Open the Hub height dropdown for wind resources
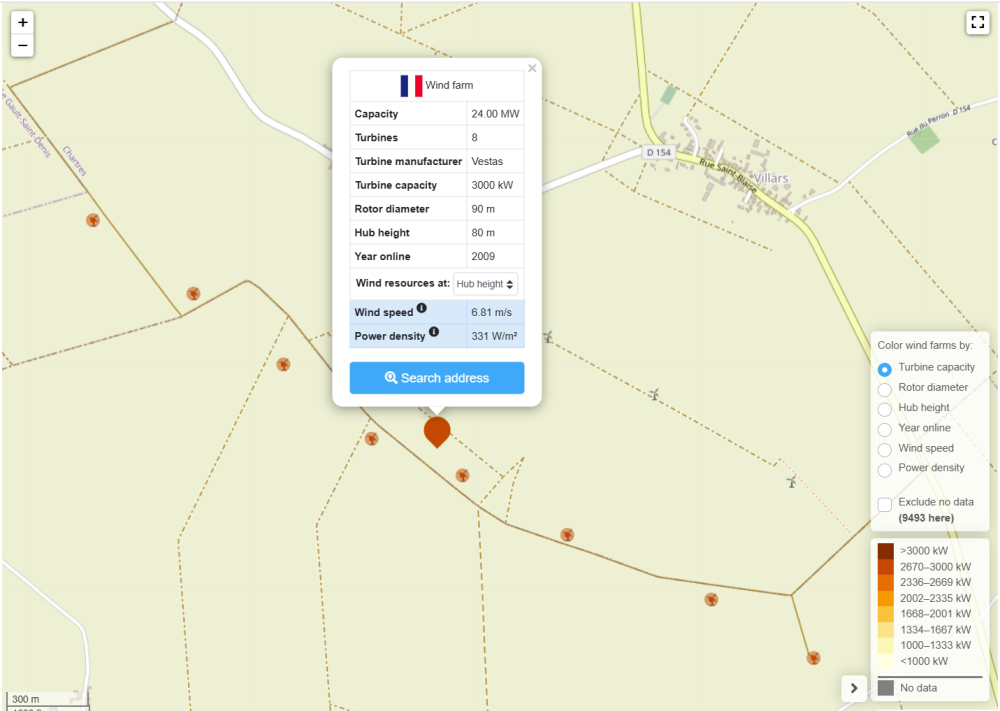Image resolution: width=1000 pixels, height=711 pixels. click(486, 284)
